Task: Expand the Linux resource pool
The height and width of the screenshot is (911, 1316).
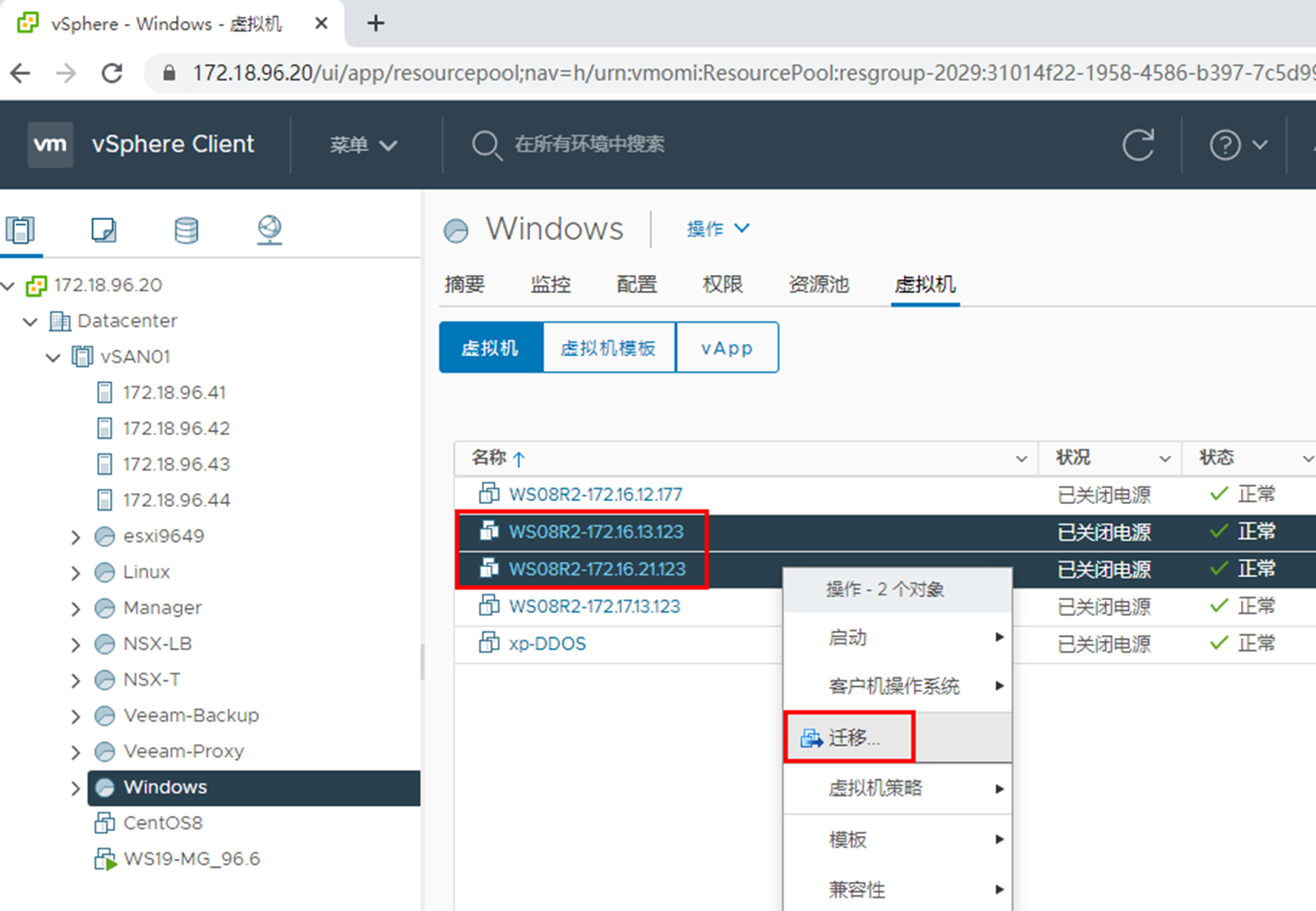Action: coord(76,572)
